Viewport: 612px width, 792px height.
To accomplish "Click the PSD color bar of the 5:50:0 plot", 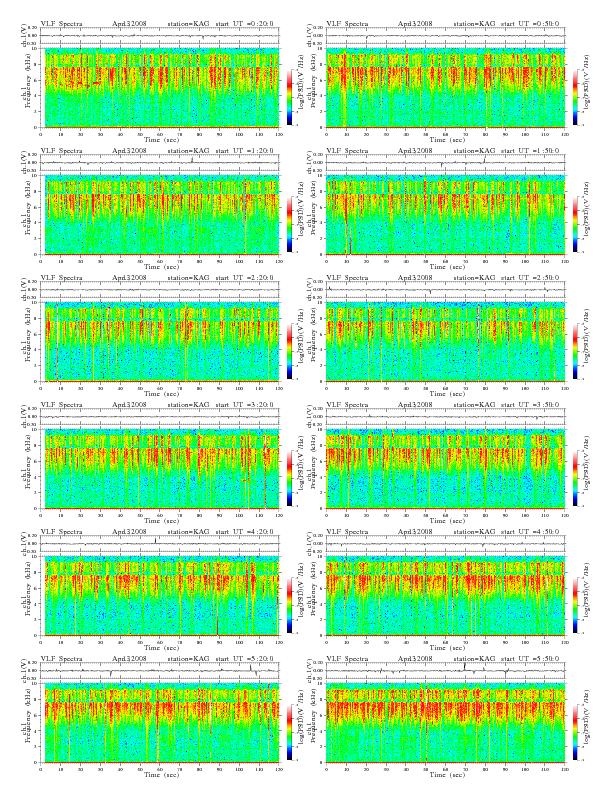I will (575, 732).
